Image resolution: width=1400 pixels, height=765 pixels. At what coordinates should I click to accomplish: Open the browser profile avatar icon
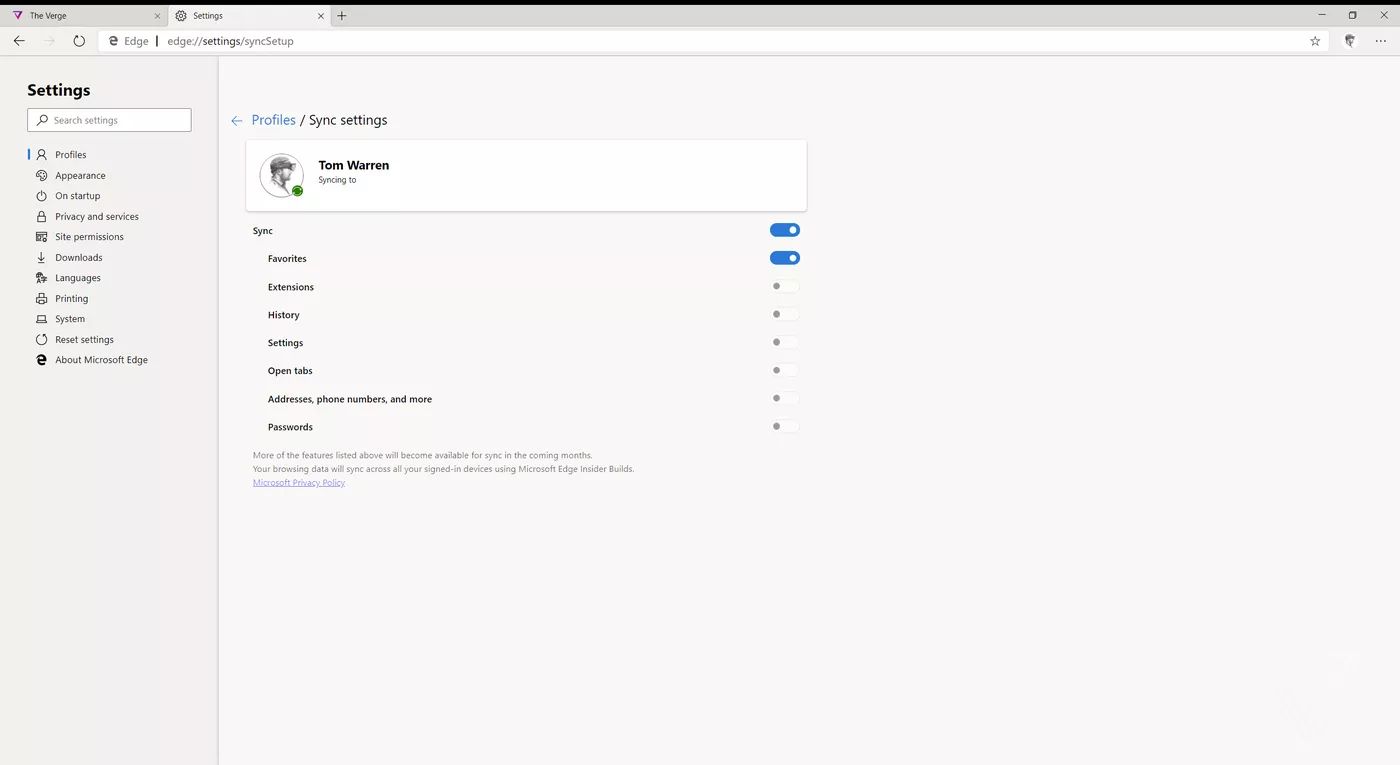1349,41
